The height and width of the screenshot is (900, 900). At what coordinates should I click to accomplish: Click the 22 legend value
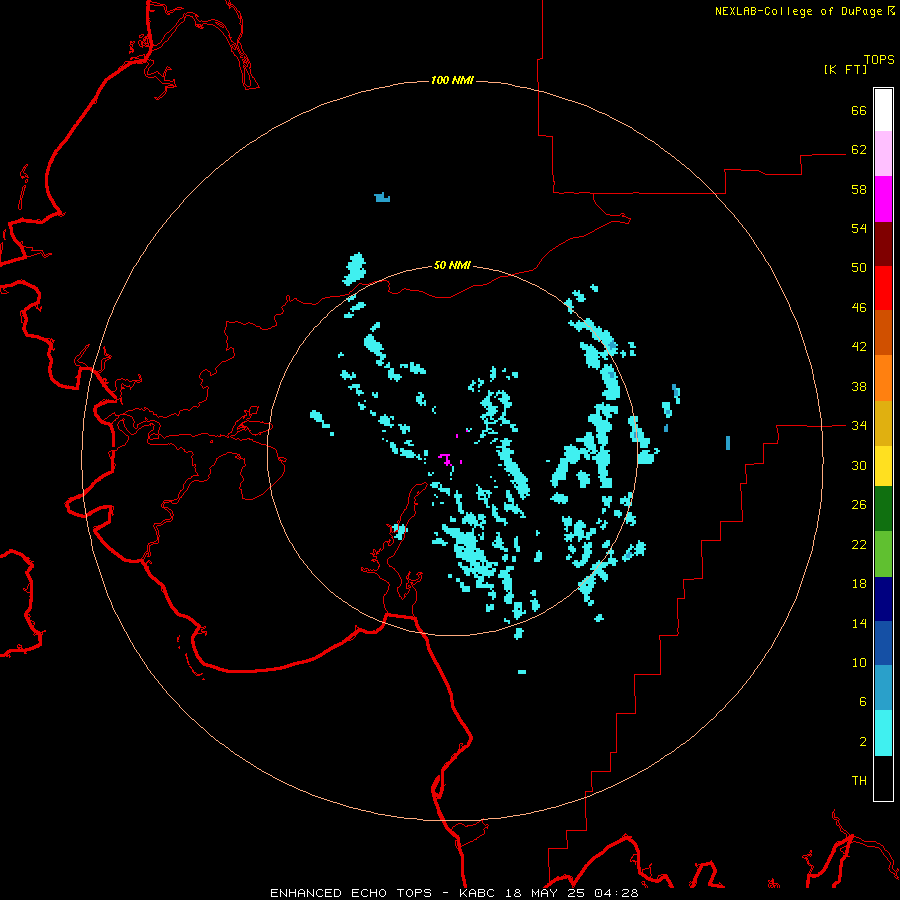pyautogui.click(x=859, y=545)
